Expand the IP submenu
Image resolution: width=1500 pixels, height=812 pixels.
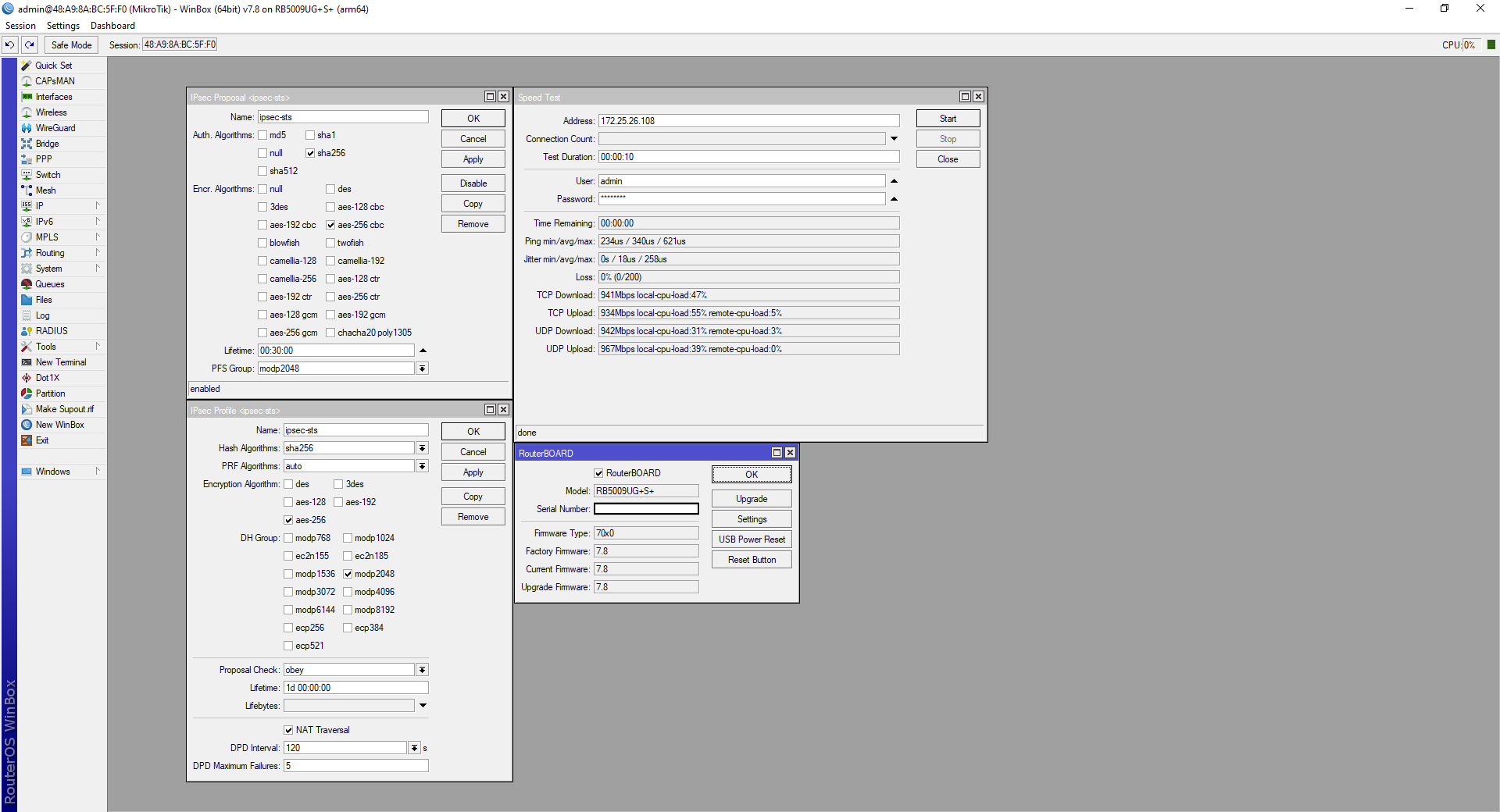[98, 206]
